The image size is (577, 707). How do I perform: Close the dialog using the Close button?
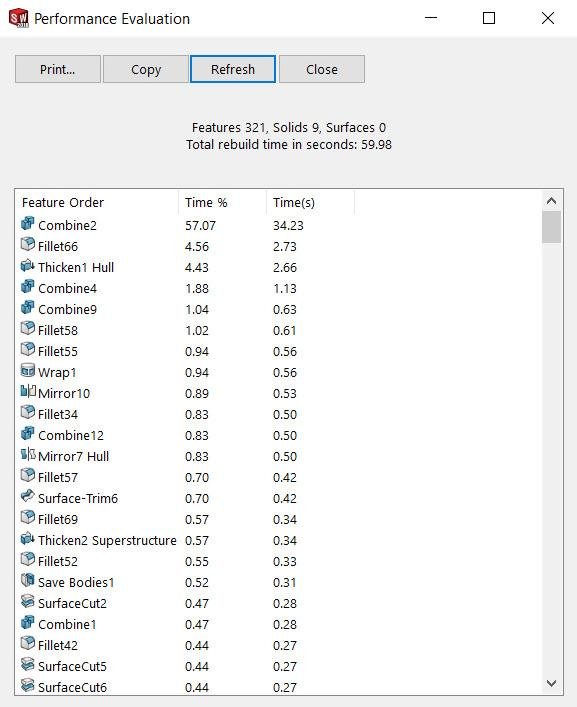pyautogui.click(x=322, y=69)
